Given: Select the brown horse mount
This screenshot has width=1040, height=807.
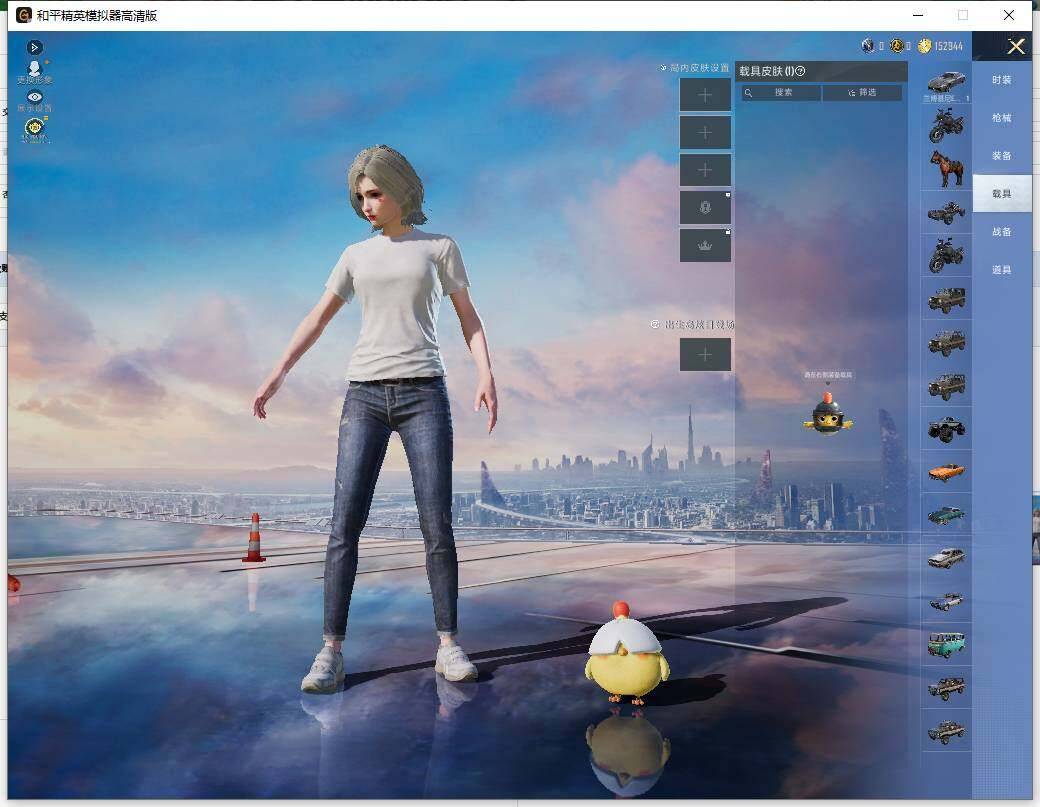Looking at the screenshot, I should click(946, 168).
